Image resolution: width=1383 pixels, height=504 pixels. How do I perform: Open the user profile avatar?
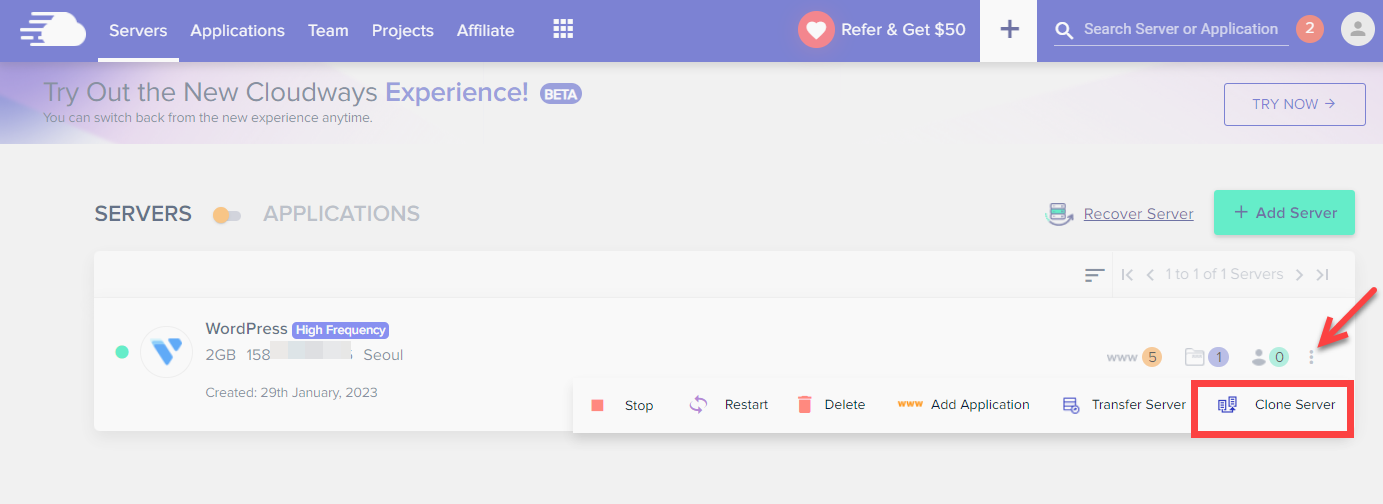1357,30
